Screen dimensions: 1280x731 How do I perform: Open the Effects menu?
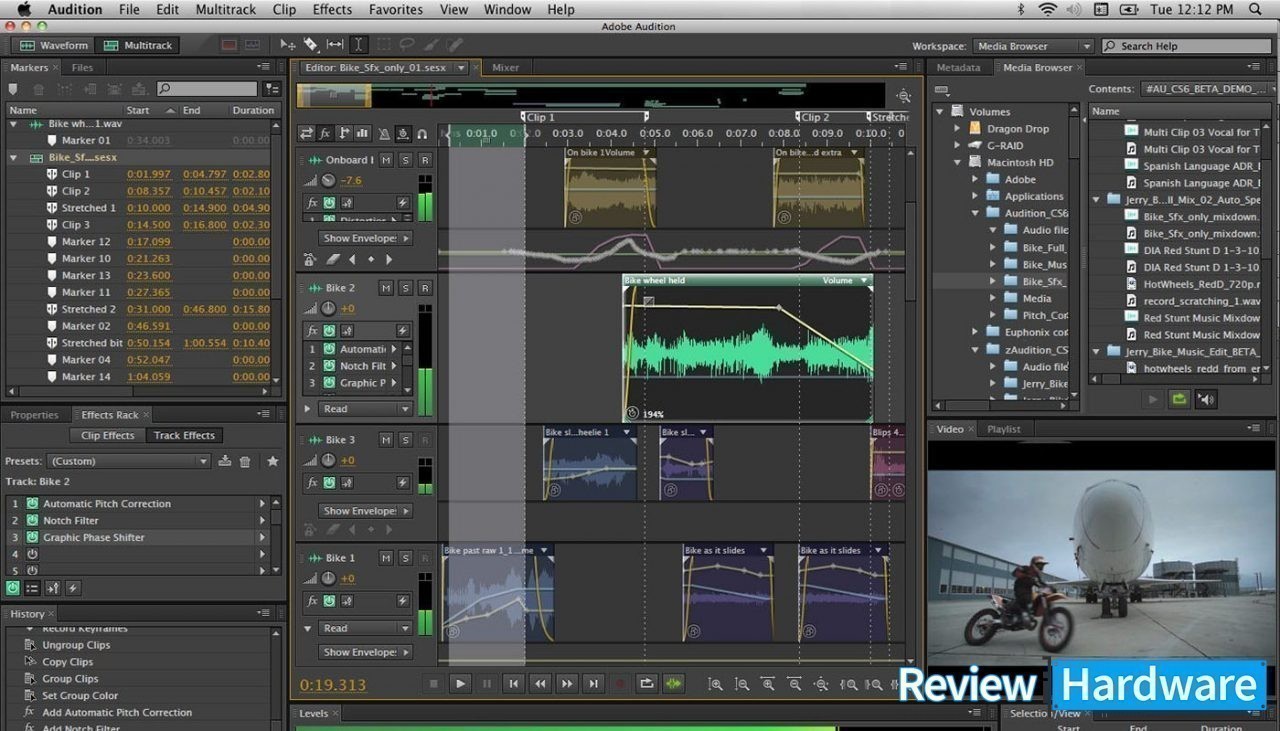tap(332, 9)
